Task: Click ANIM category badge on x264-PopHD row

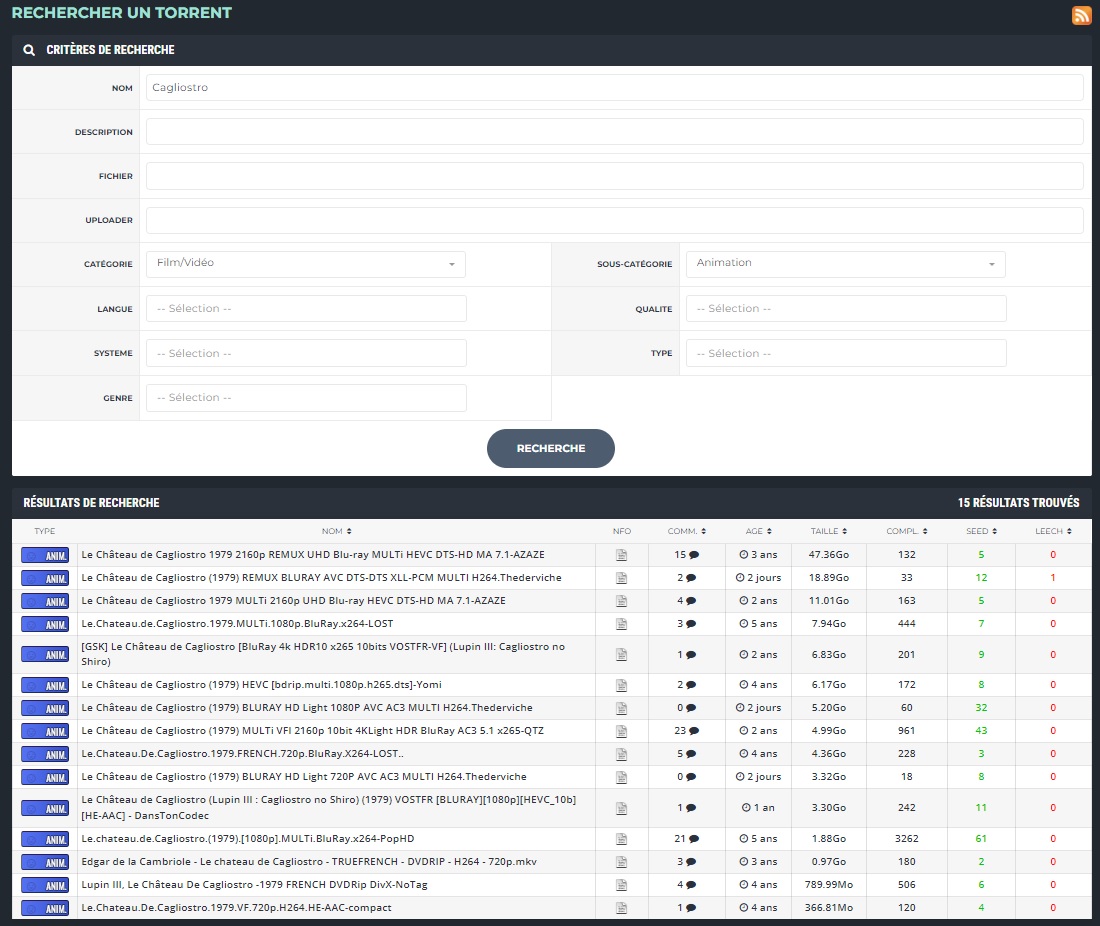Action: [45, 839]
